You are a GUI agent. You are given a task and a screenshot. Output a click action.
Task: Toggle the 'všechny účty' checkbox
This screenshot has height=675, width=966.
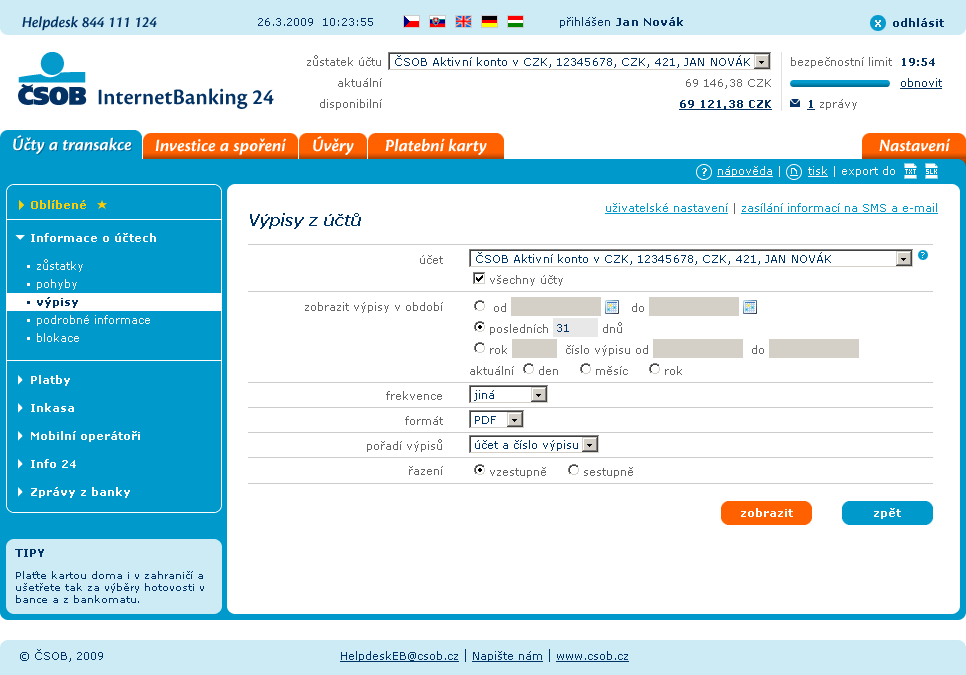click(x=479, y=278)
